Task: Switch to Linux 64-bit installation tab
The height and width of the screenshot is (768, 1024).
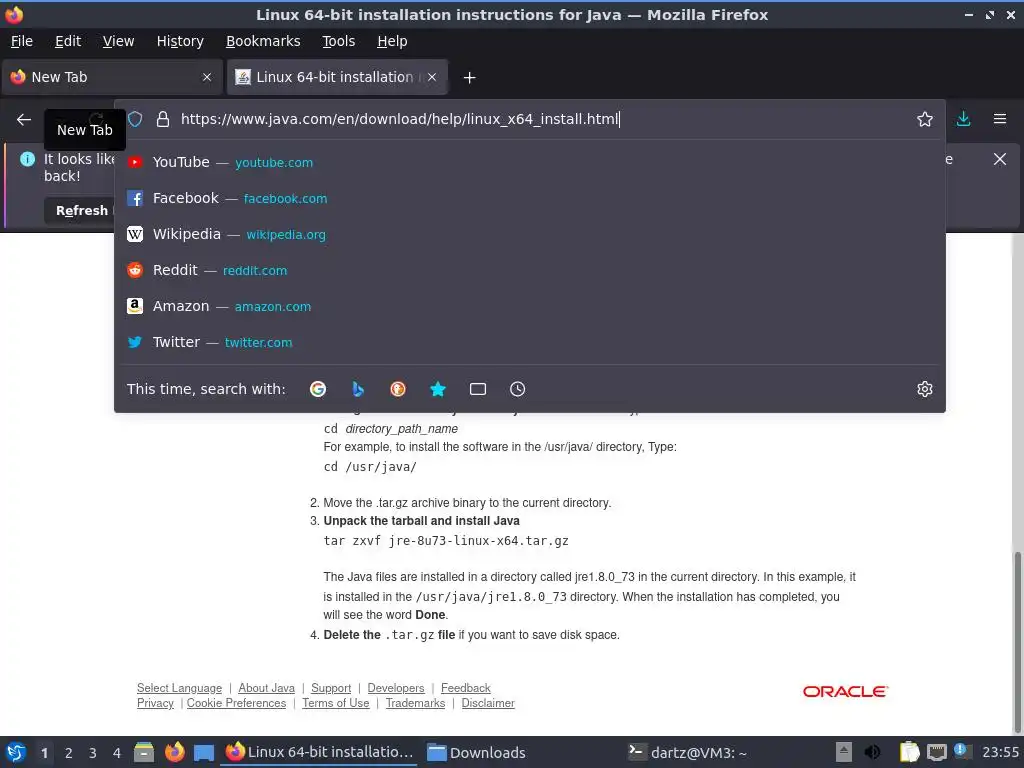Action: point(338,77)
